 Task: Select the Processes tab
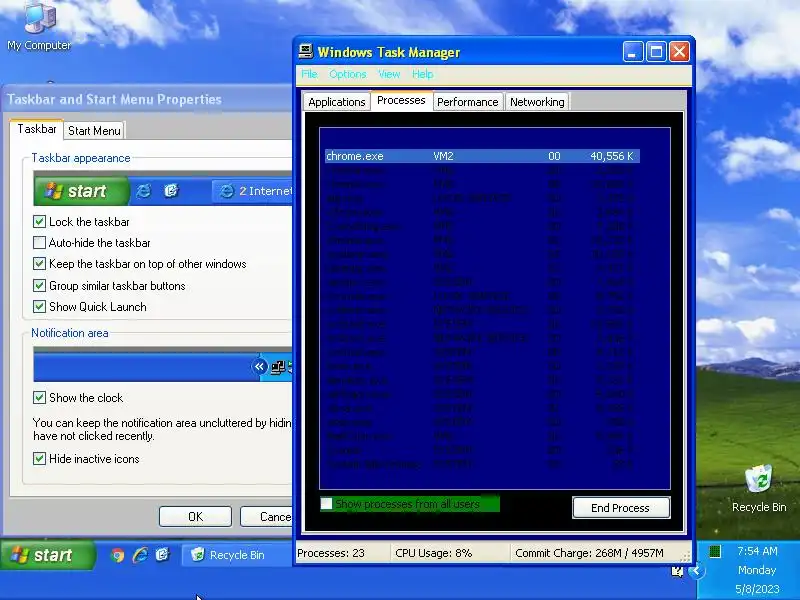click(401, 100)
